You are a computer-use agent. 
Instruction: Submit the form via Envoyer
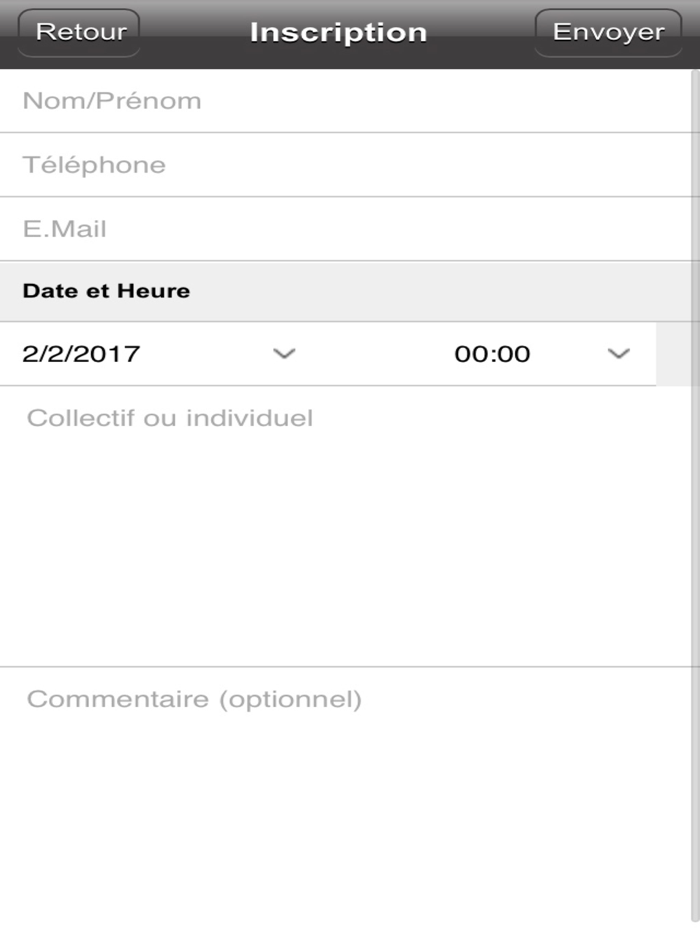(x=607, y=30)
